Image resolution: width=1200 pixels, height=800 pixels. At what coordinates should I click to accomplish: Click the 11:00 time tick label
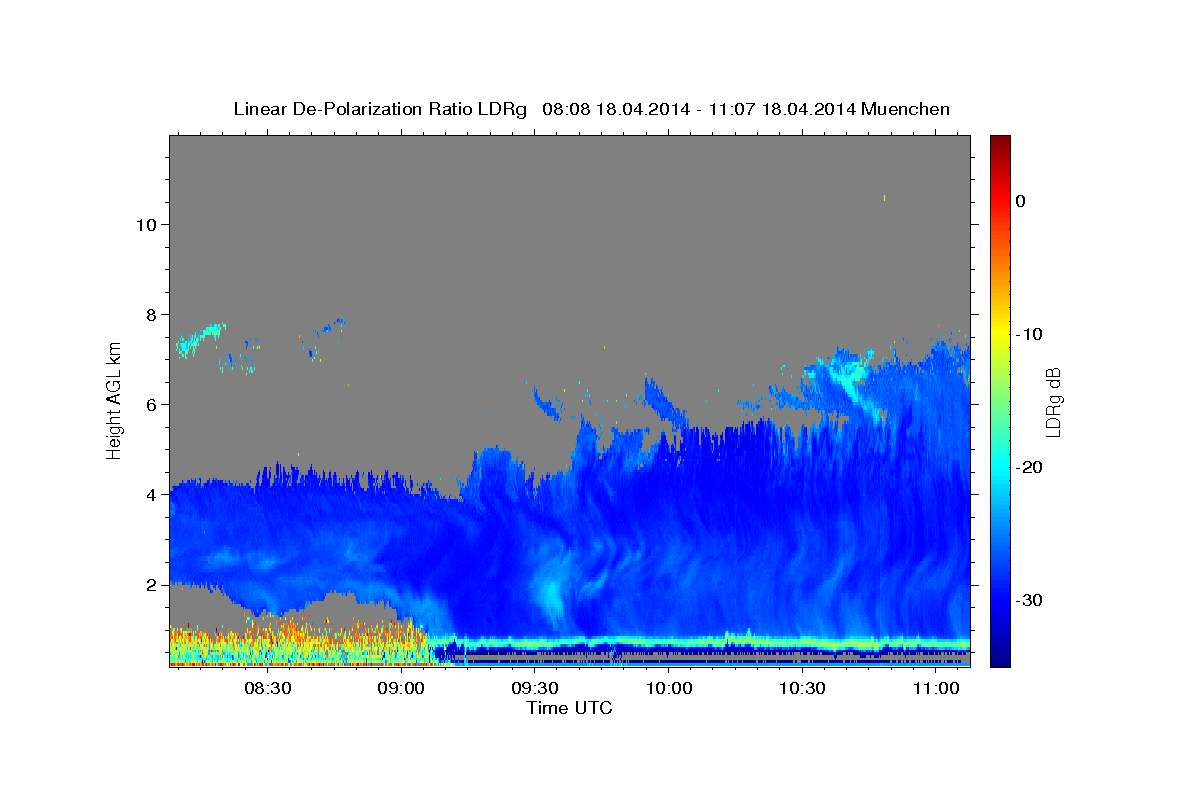click(935, 689)
